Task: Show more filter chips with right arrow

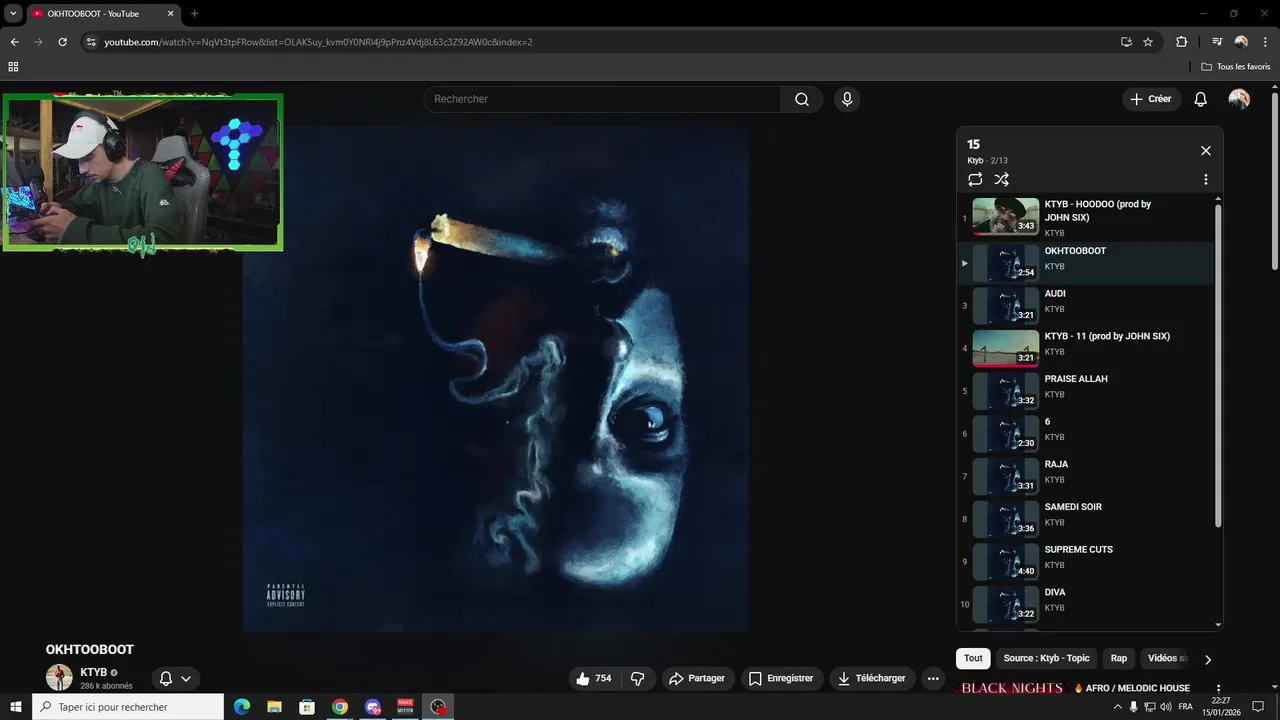Action: [1207, 659]
